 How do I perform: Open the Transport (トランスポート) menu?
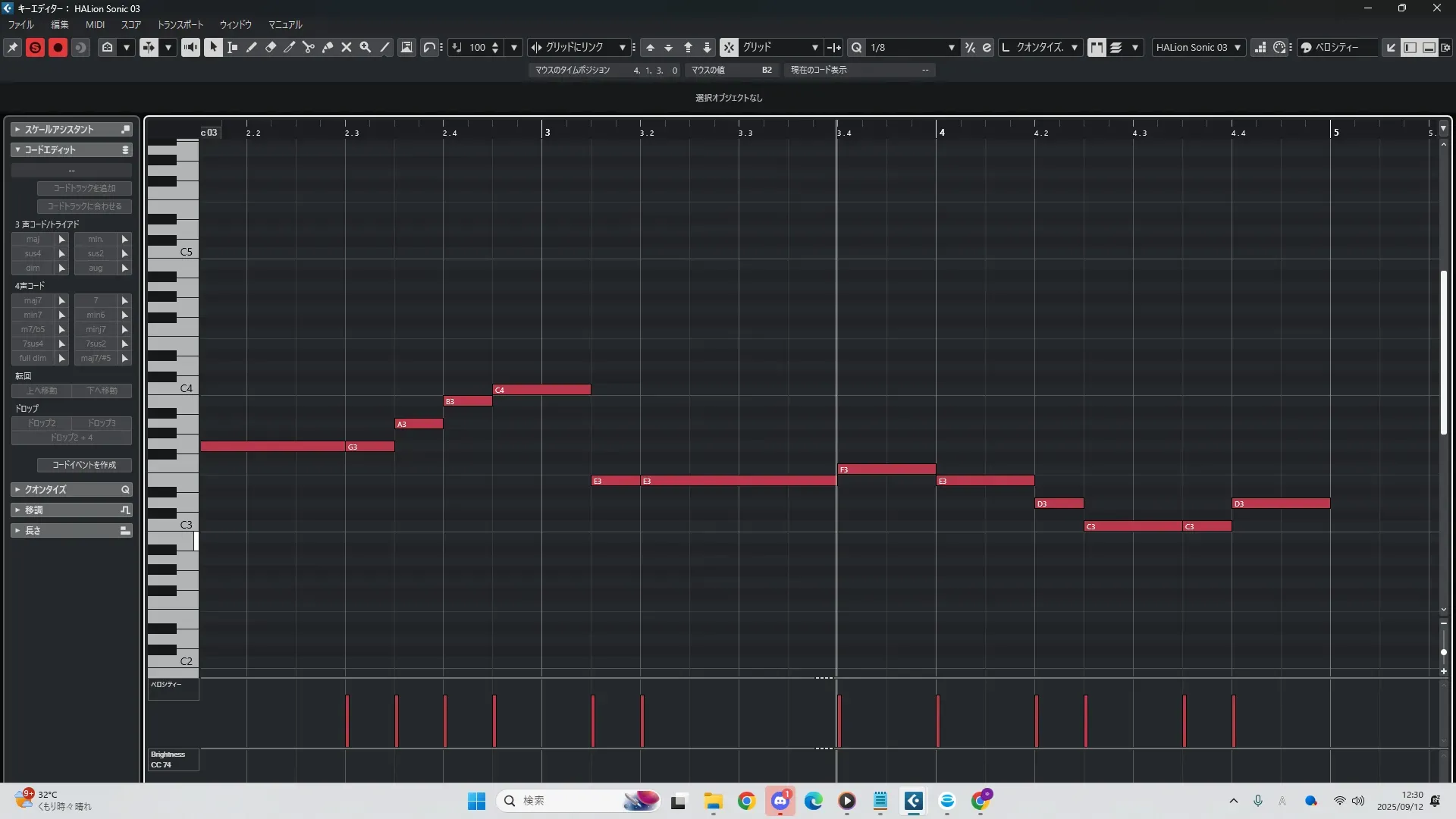[180, 24]
